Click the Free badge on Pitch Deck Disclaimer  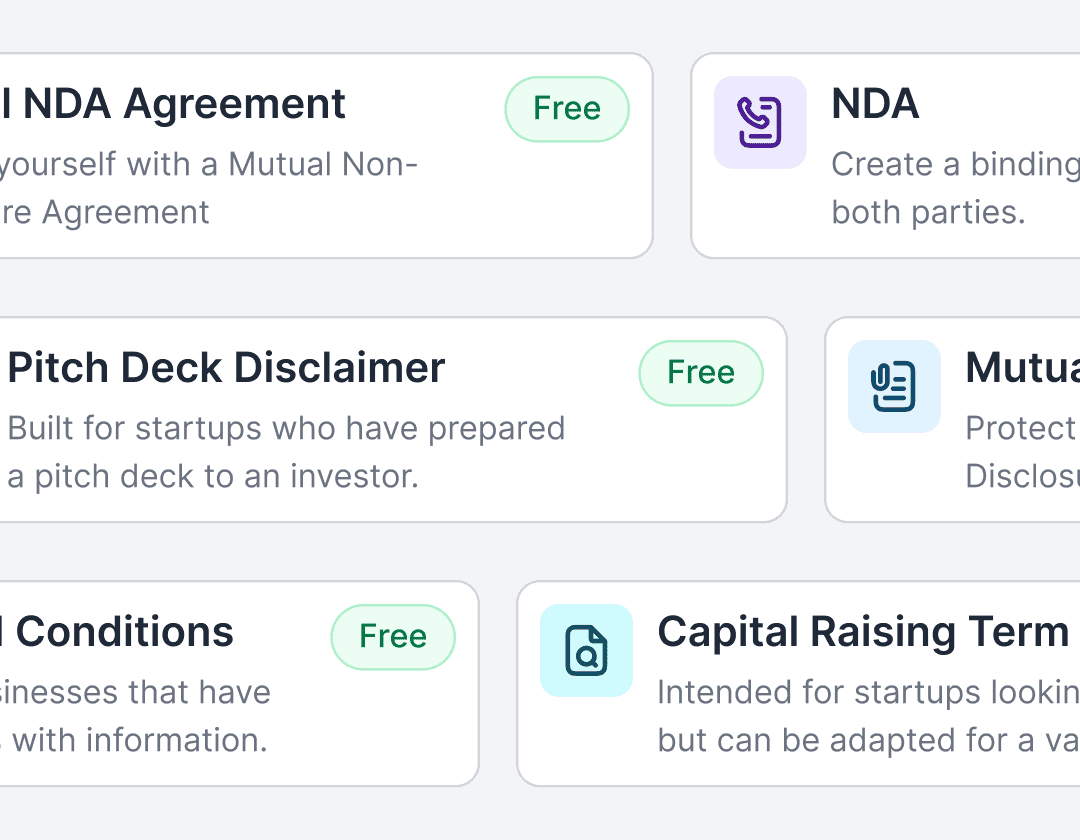pos(701,372)
